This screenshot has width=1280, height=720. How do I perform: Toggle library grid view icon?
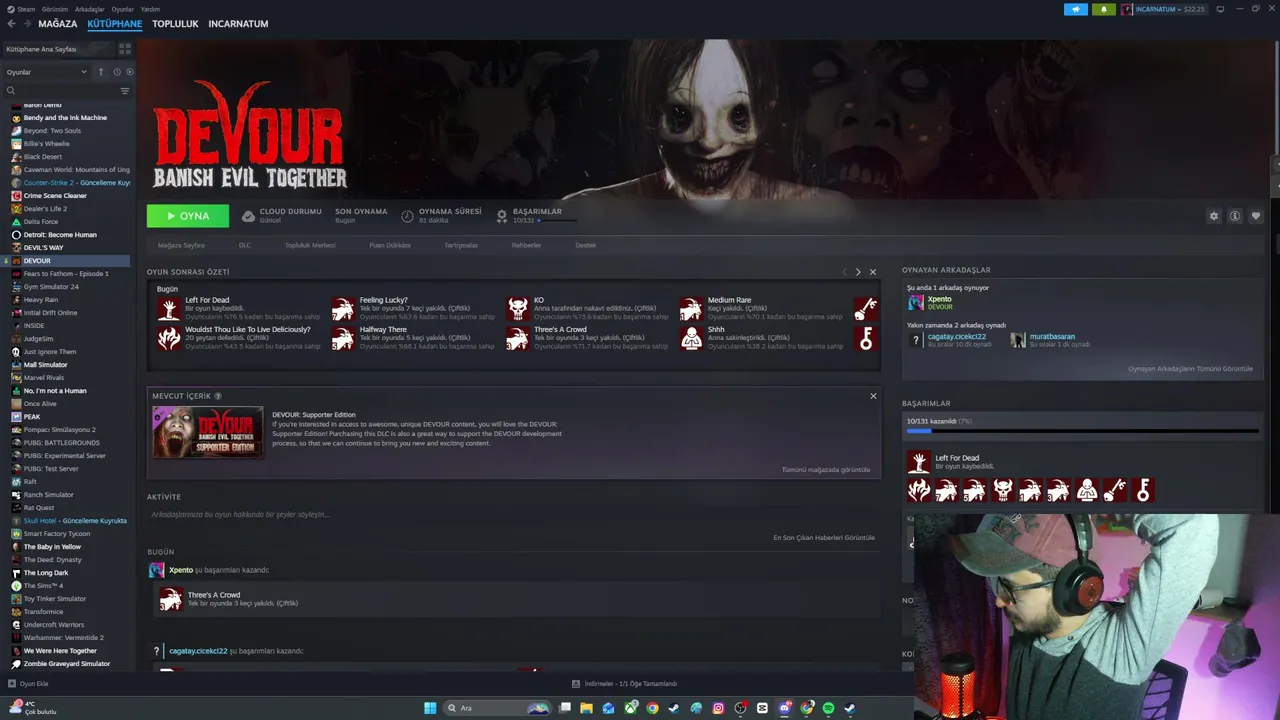coord(125,48)
